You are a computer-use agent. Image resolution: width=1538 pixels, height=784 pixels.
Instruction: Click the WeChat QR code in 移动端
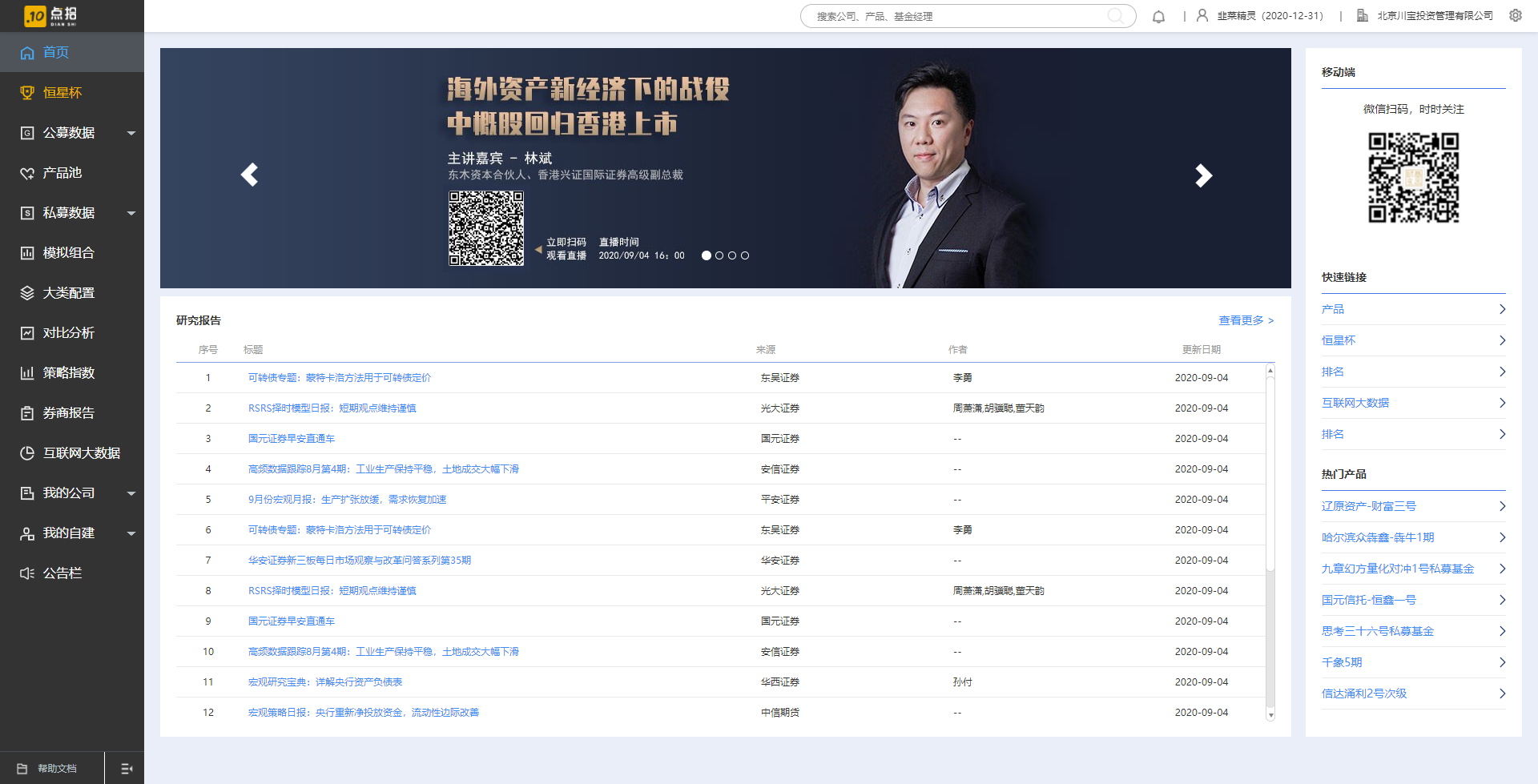[1414, 178]
